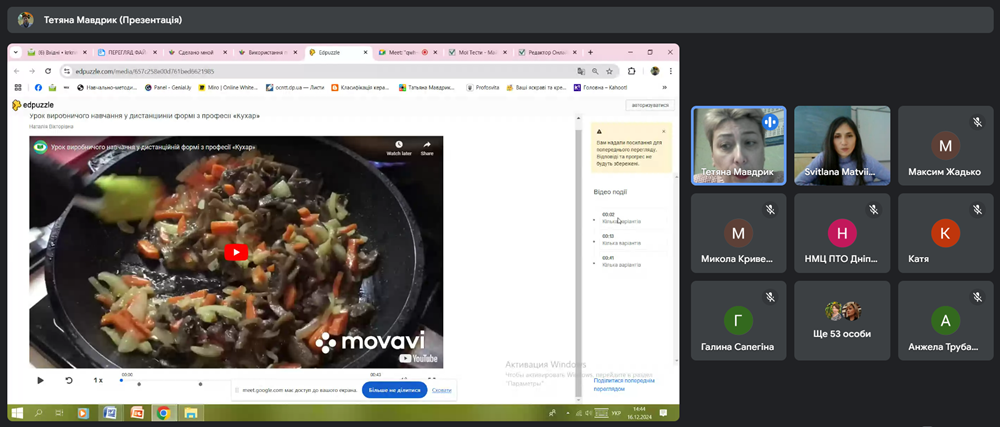Expand the 00:41 video event item

pyautogui.click(x=628, y=262)
